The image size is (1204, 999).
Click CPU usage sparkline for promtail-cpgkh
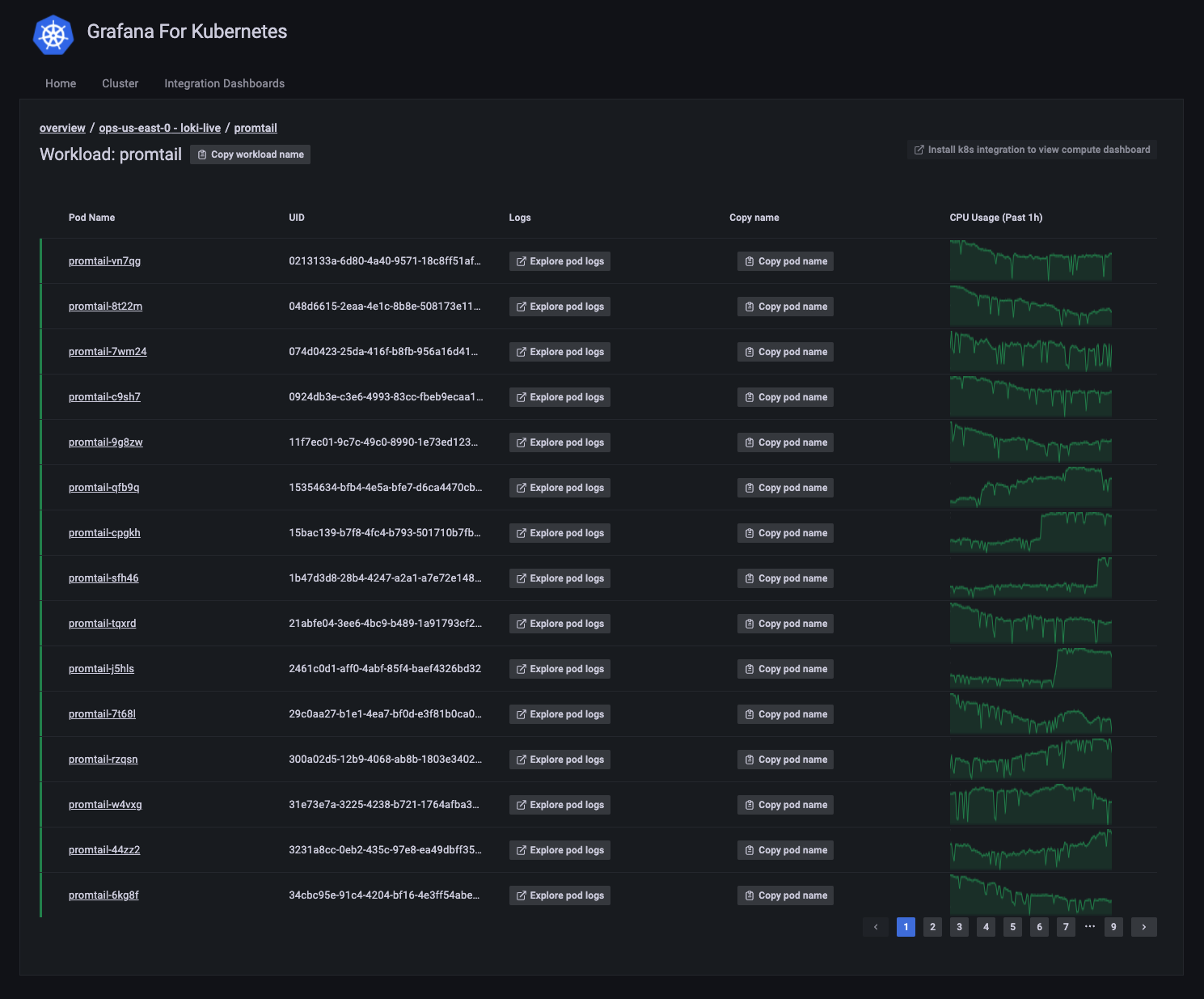pos(1030,532)
